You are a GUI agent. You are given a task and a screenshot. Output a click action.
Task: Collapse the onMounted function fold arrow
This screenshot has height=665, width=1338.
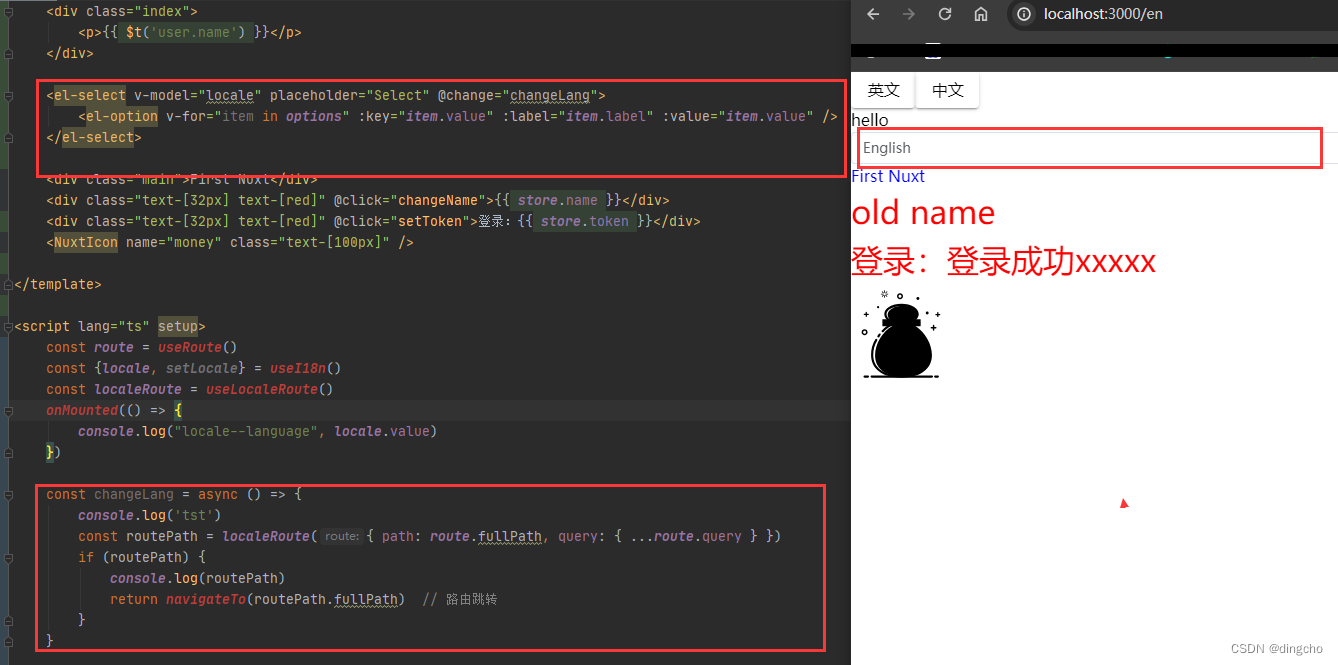pos(7,410)
